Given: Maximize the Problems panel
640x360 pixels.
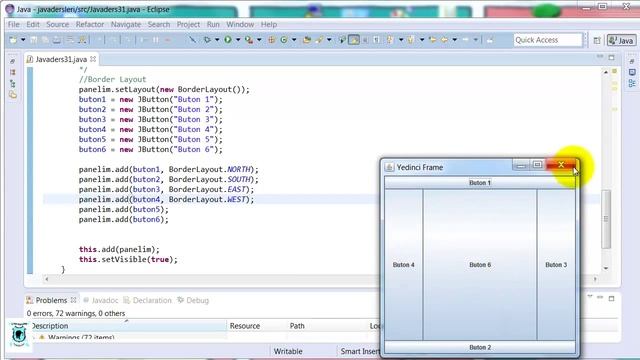Looking at the screenshot, I should [611, 298].
